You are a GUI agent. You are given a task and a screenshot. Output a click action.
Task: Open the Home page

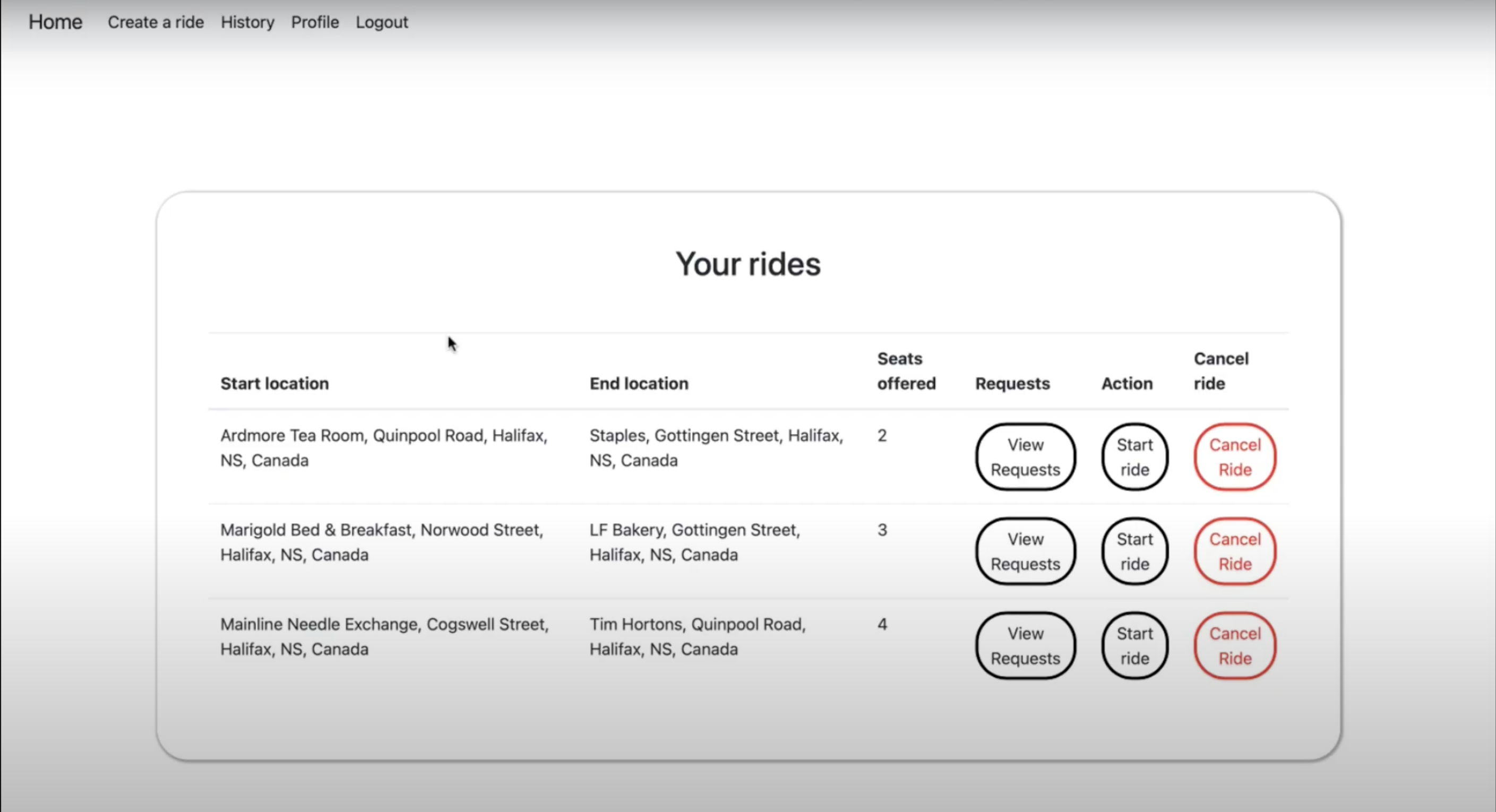(55, 22)
